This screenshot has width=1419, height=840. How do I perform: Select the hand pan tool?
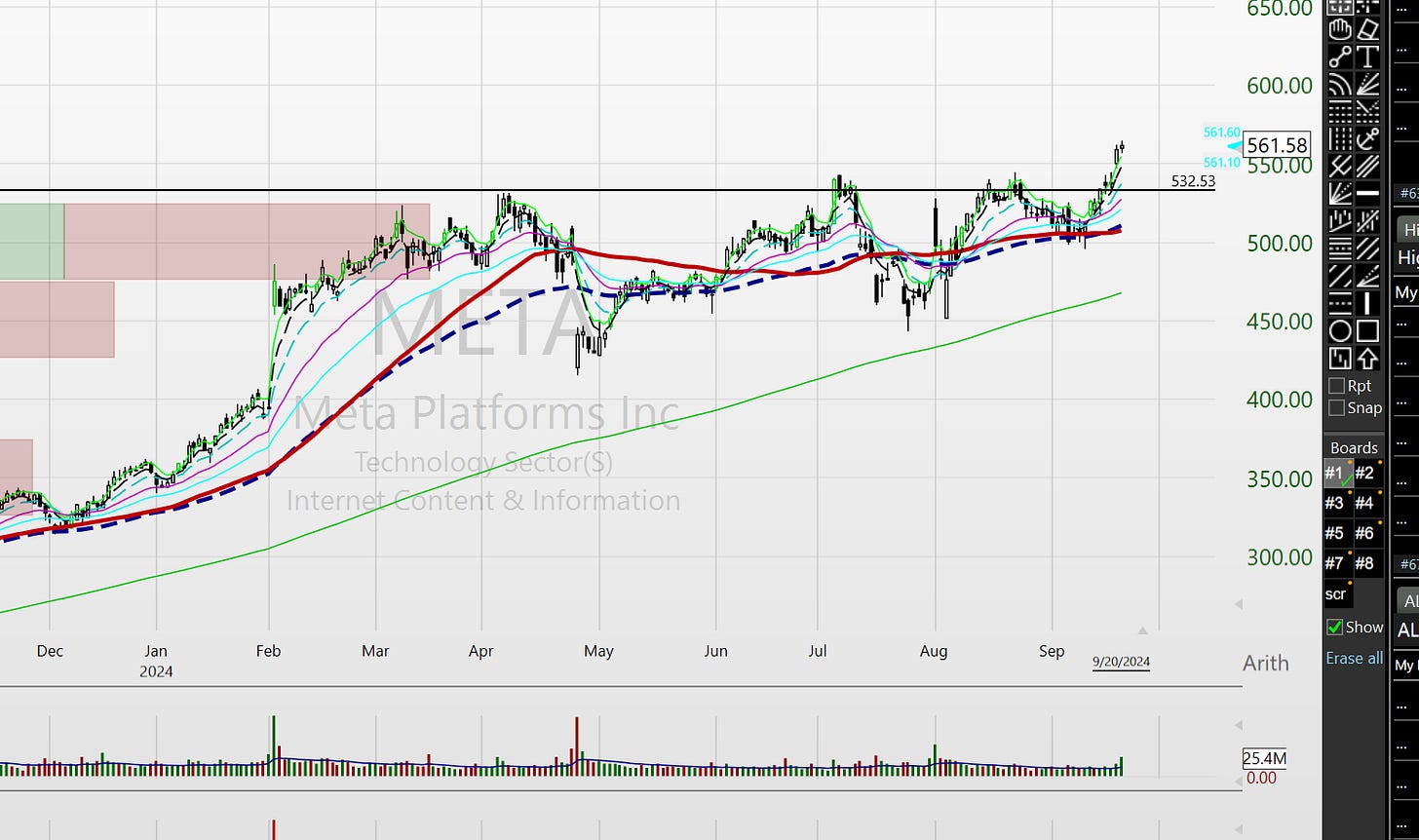pos(1340,30)
